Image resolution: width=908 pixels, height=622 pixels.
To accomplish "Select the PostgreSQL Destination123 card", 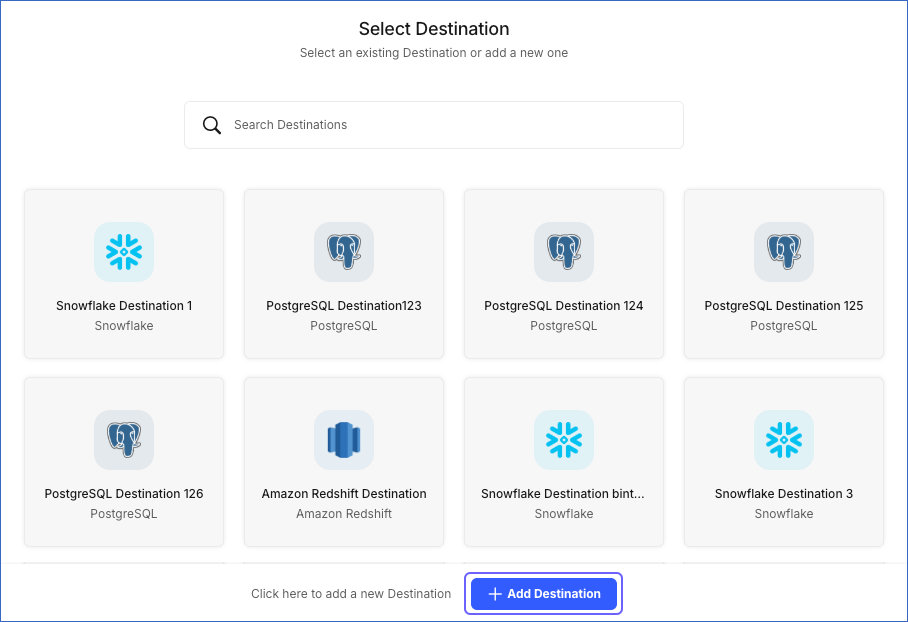I will (x=344, y=273).
